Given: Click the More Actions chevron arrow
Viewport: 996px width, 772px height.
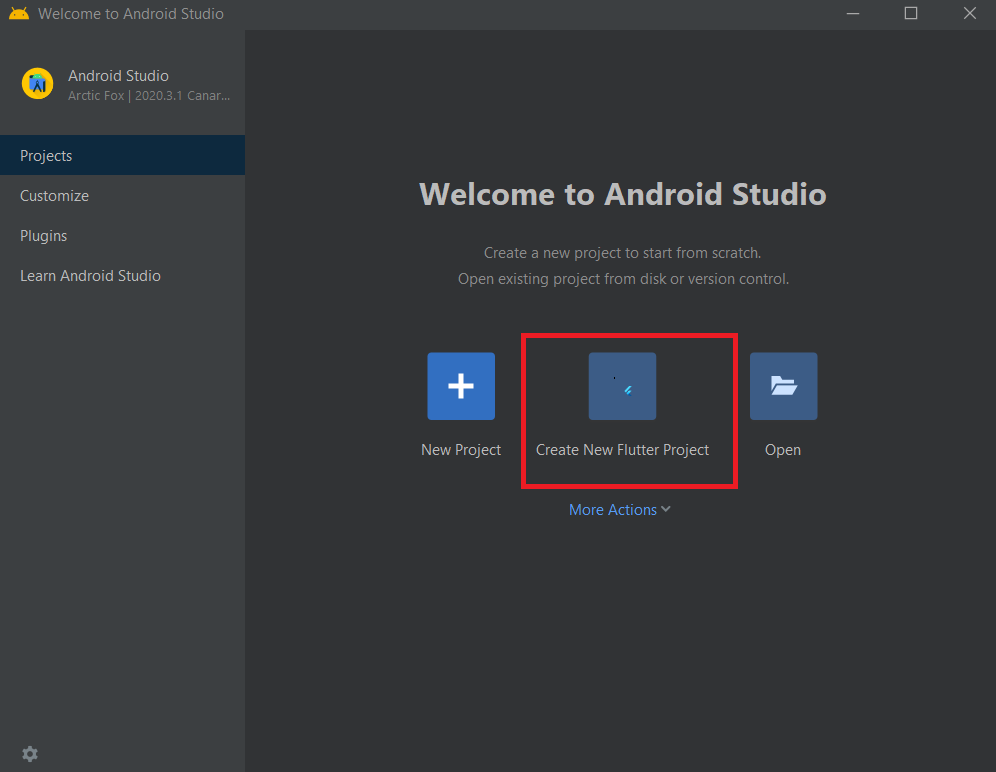Looking at the screenshot, I should tap(666, 509).
